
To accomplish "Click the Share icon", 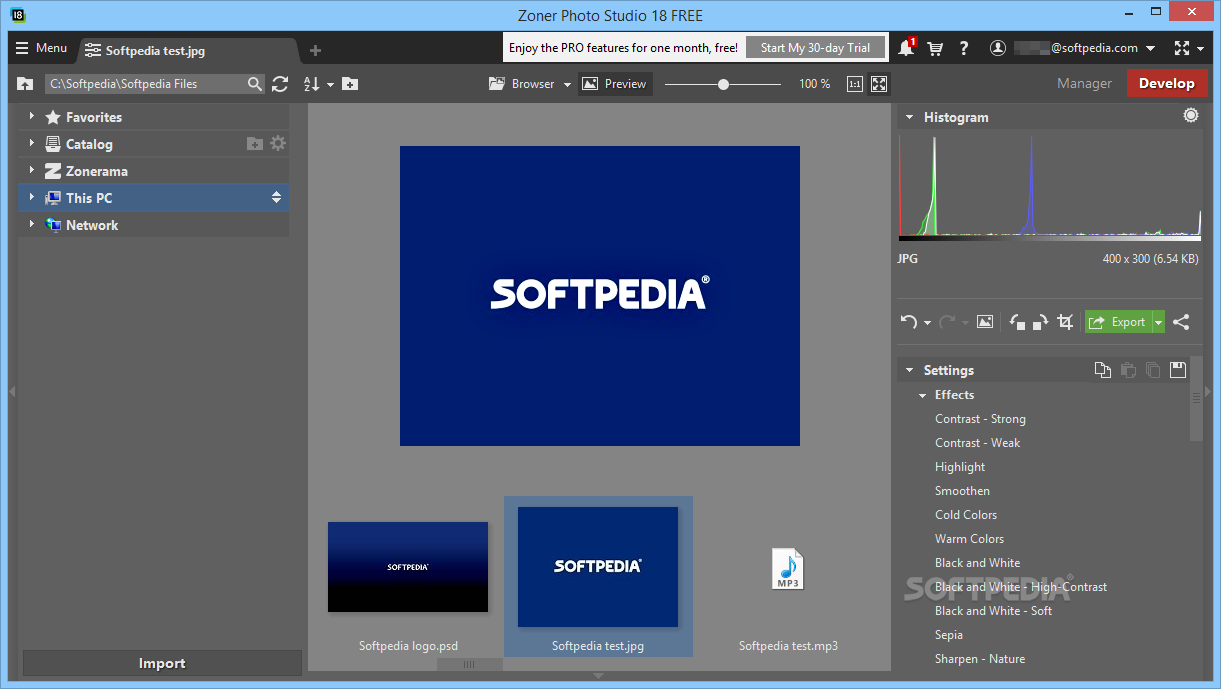I will click(1181, 322).
